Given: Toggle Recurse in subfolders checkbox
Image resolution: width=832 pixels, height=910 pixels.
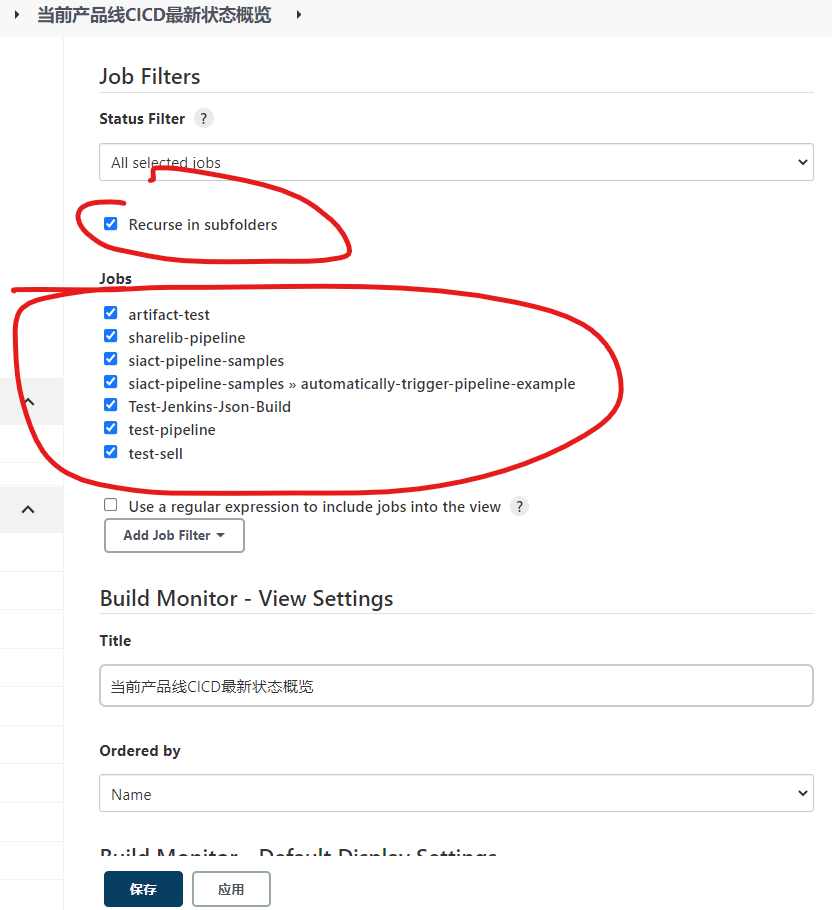Looking at the screenshot, I should click(111, 224).
